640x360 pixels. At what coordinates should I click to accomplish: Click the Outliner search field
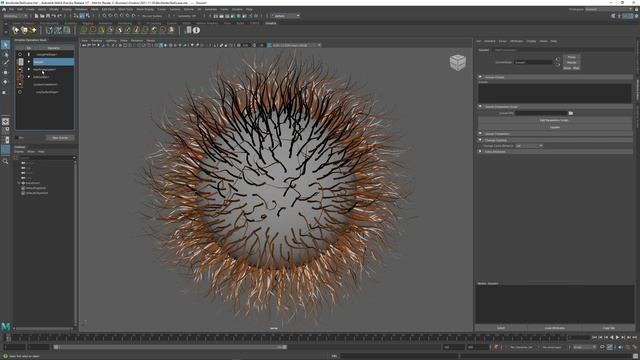point(45,158)
